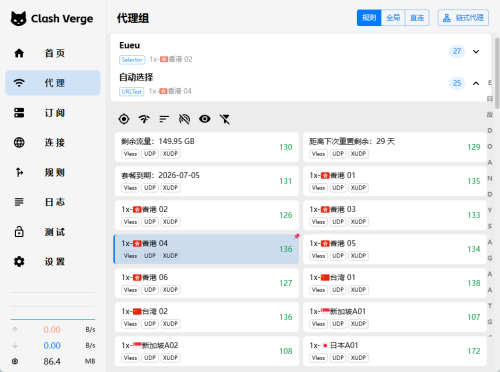Click the fork icon beside sidebar 规则
Screen dimensions: 500x372
click(19, 172)
